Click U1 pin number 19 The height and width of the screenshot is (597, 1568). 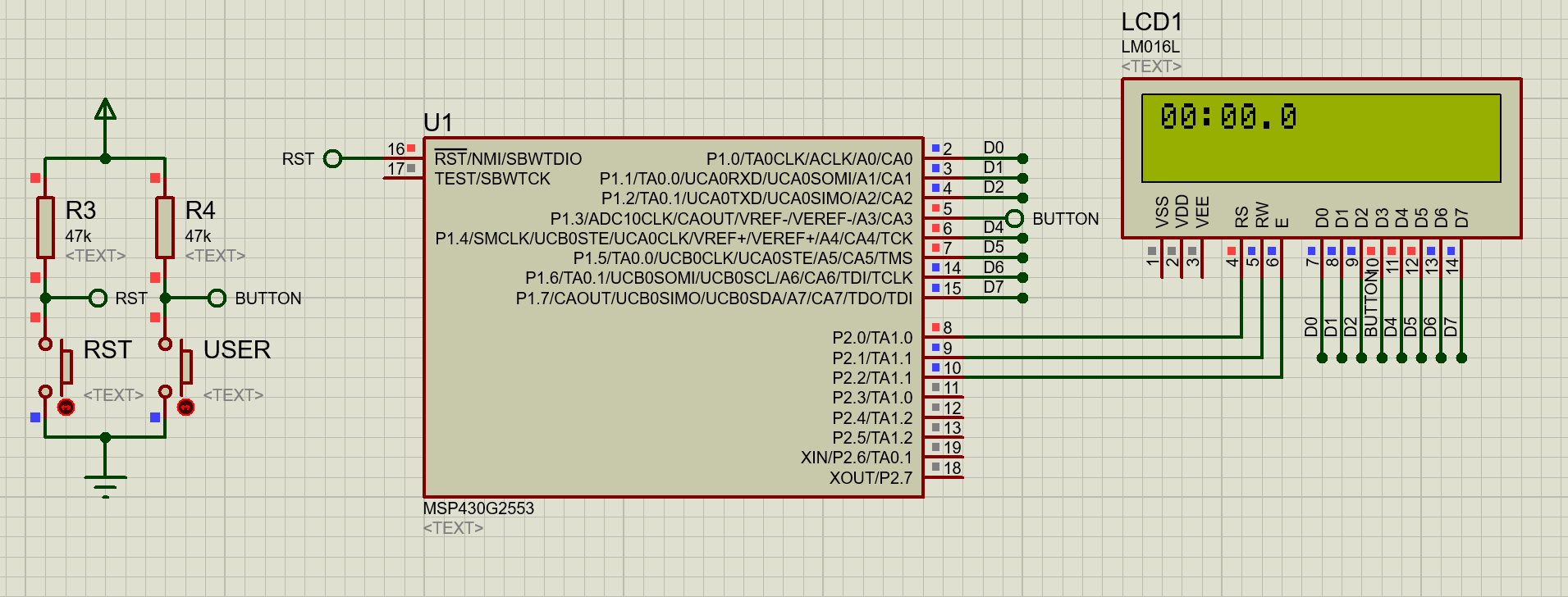click(952, 448)
